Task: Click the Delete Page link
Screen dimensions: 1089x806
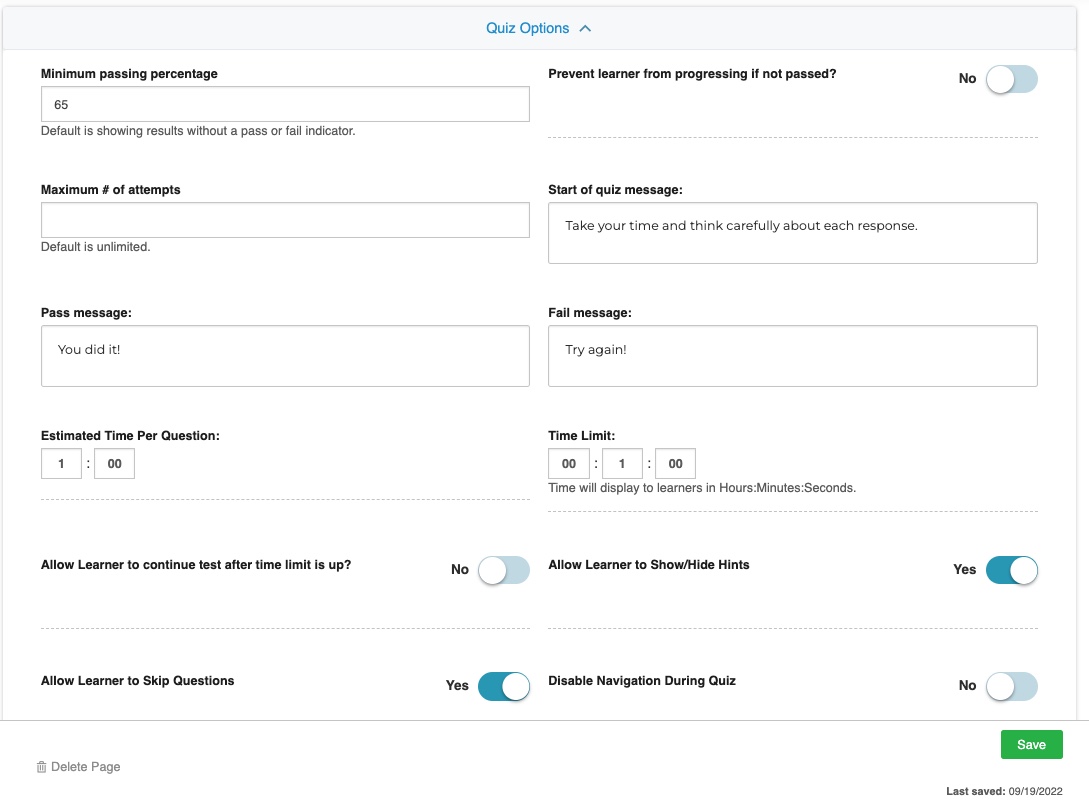Action: point(85,766)
